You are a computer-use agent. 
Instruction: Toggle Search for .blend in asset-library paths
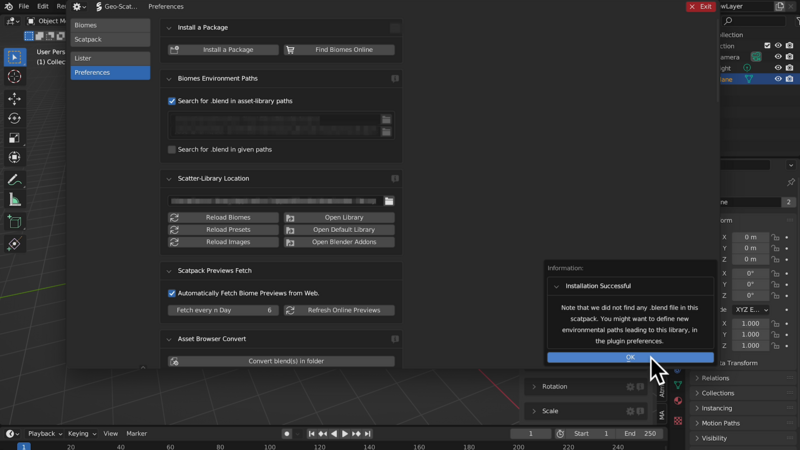[172, 101]
